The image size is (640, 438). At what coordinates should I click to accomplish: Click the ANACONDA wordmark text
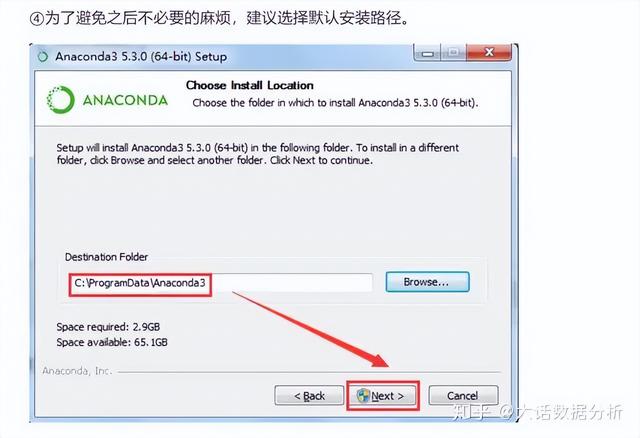pyautogui.click(x=125, y=100)
